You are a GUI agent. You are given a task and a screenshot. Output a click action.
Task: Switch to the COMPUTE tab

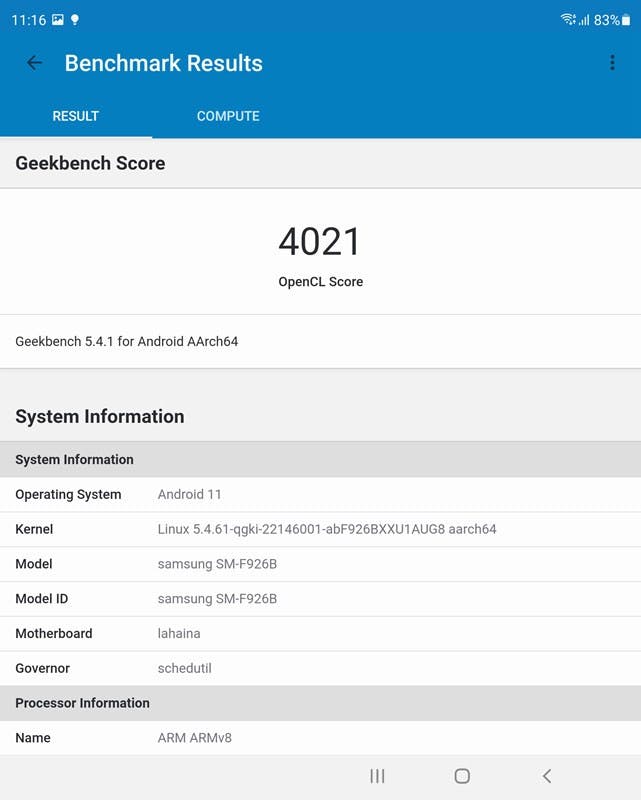[x=228, y=116]
